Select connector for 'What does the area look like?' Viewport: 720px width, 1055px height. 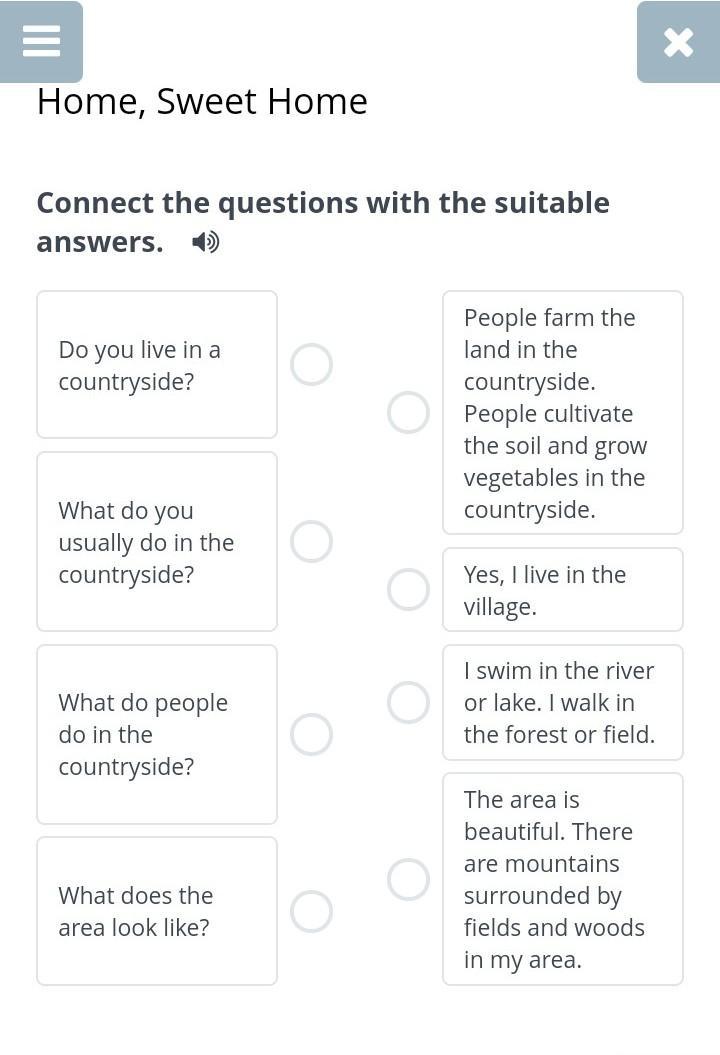click(311, 911)
